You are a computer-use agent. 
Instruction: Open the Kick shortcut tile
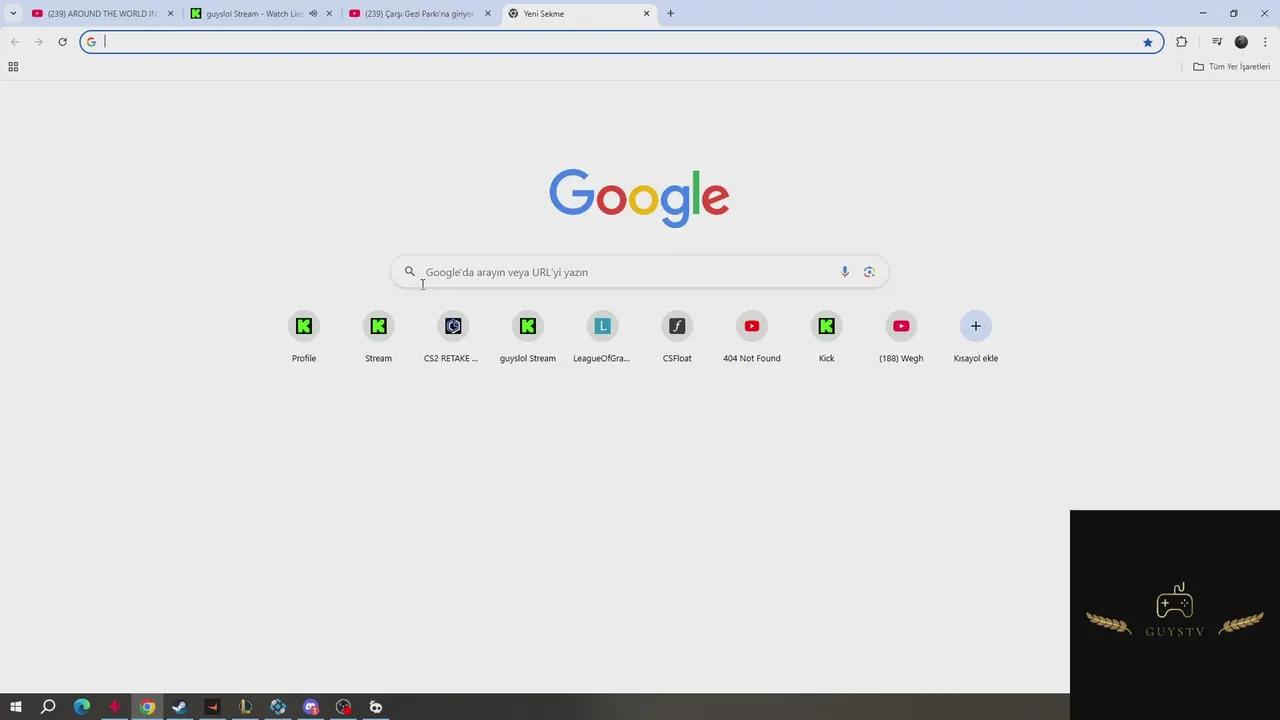coord(826,337)
